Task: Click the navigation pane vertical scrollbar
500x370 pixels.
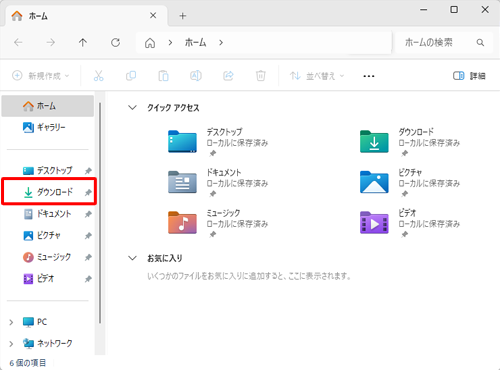Action: pos(100,213)
